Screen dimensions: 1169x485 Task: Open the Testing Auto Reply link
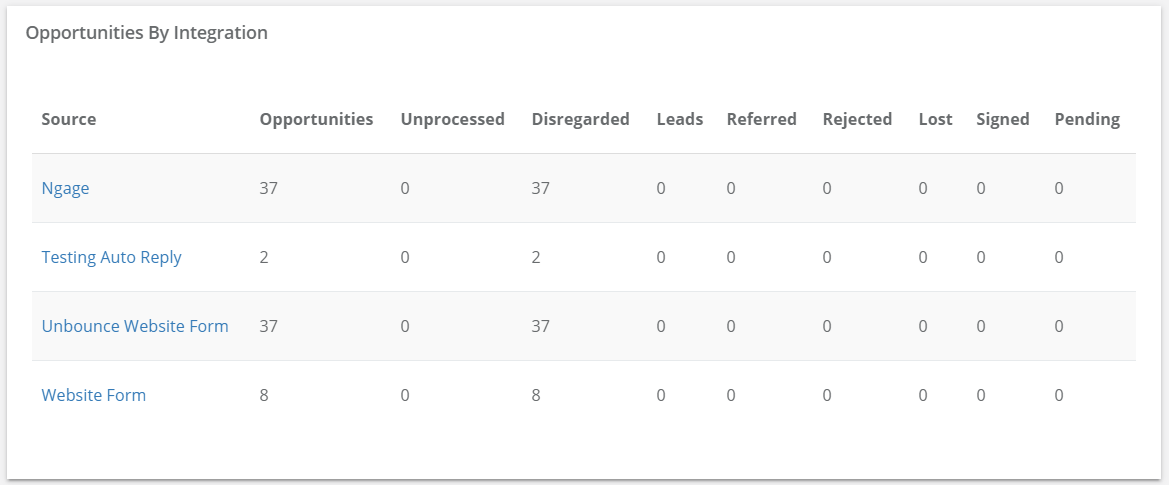pos(112,257)
